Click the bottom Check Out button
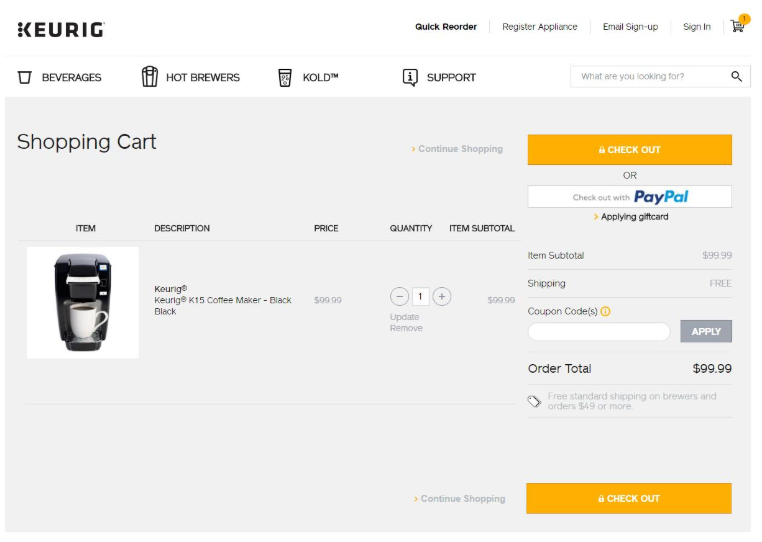 [628, 498]
